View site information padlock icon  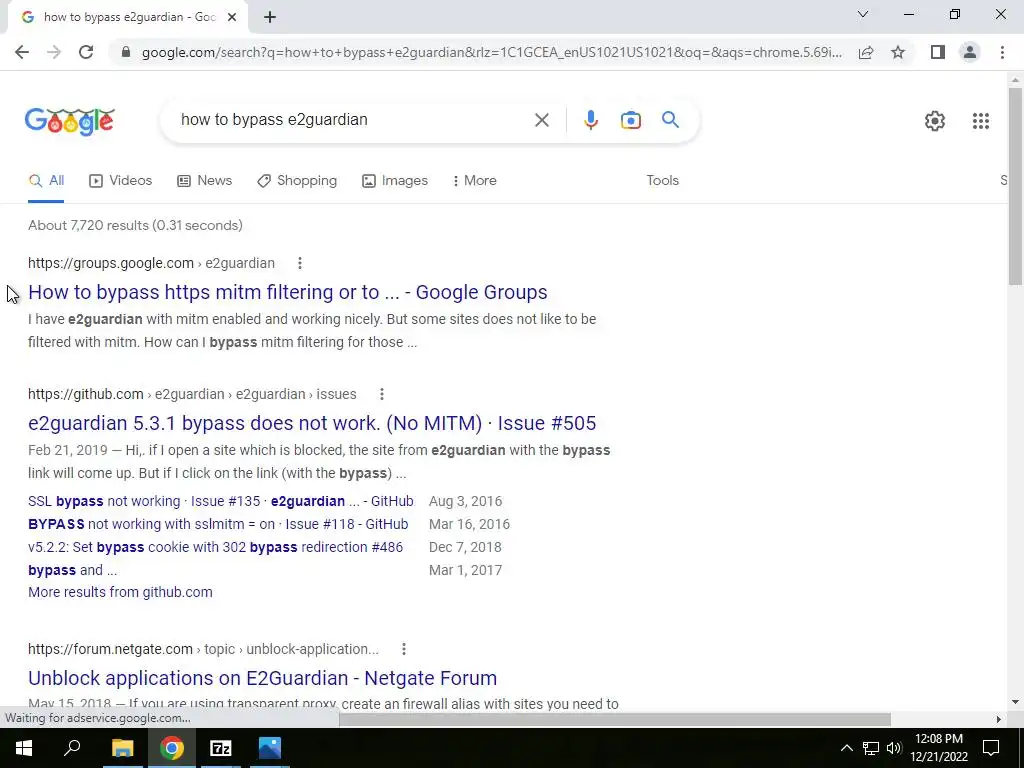pyautogui.click(x=126, y=52)
